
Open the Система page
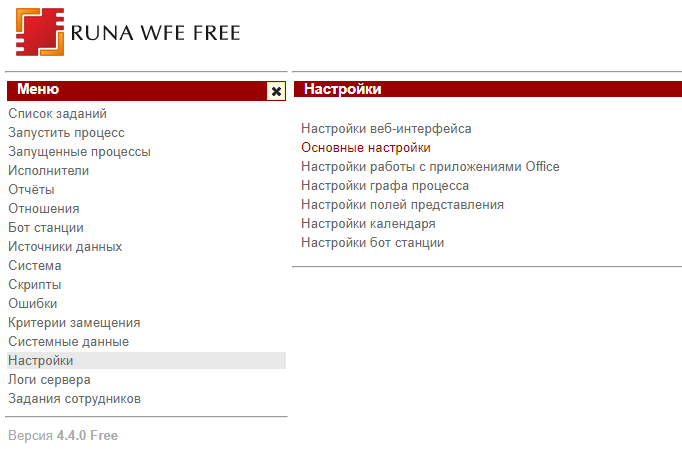[x=35, y=266]
